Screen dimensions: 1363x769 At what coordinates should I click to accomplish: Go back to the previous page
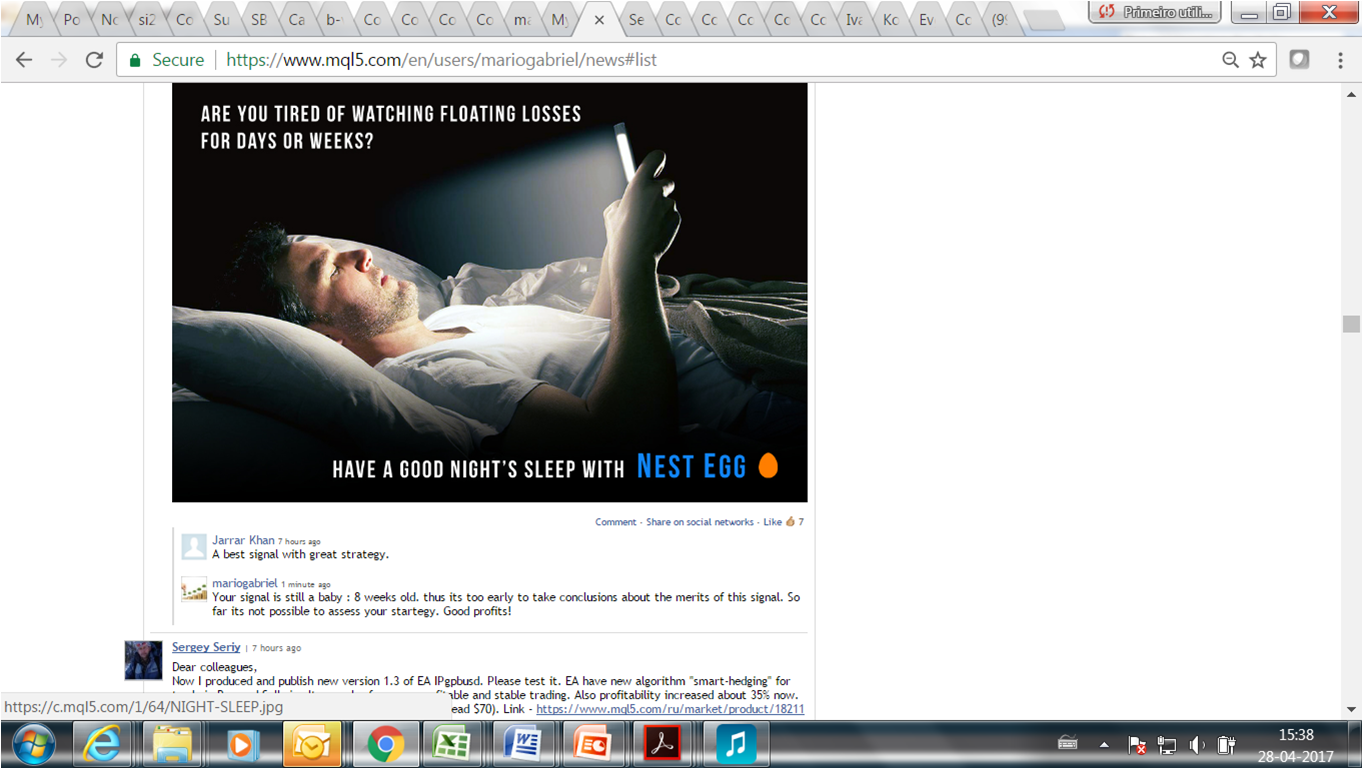(24, 60)
